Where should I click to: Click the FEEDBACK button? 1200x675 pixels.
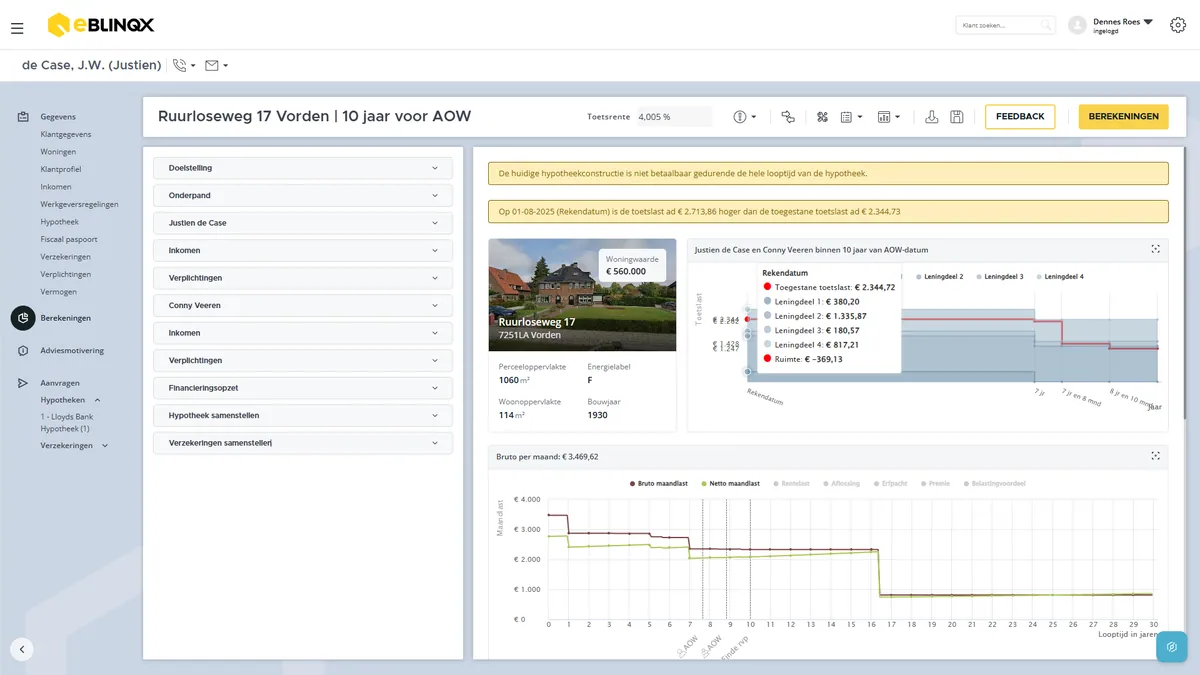[x=1020, y=117]
